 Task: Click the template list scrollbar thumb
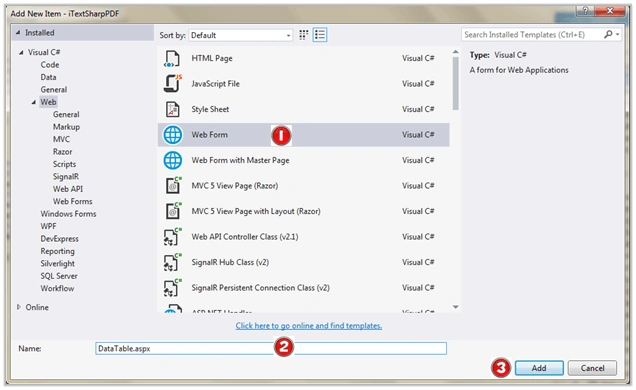[456, 83]
